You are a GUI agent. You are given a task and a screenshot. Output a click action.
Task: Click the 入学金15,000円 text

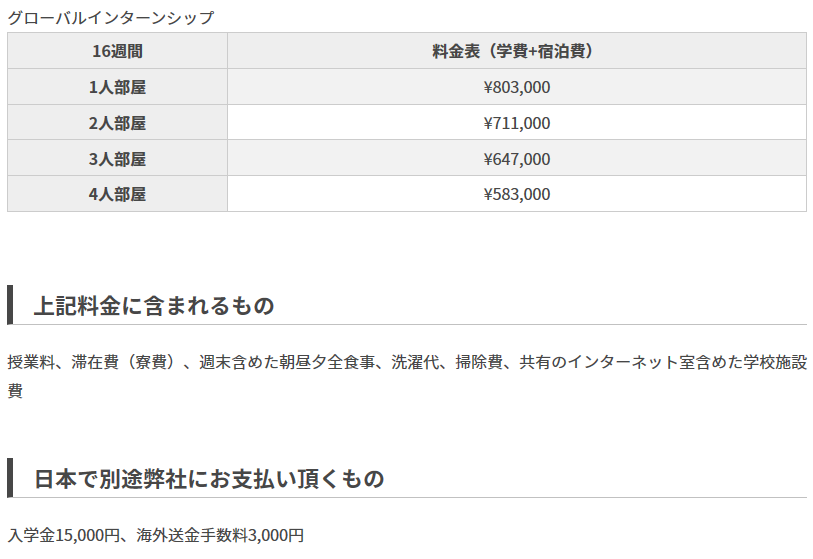tap(64, 535)
